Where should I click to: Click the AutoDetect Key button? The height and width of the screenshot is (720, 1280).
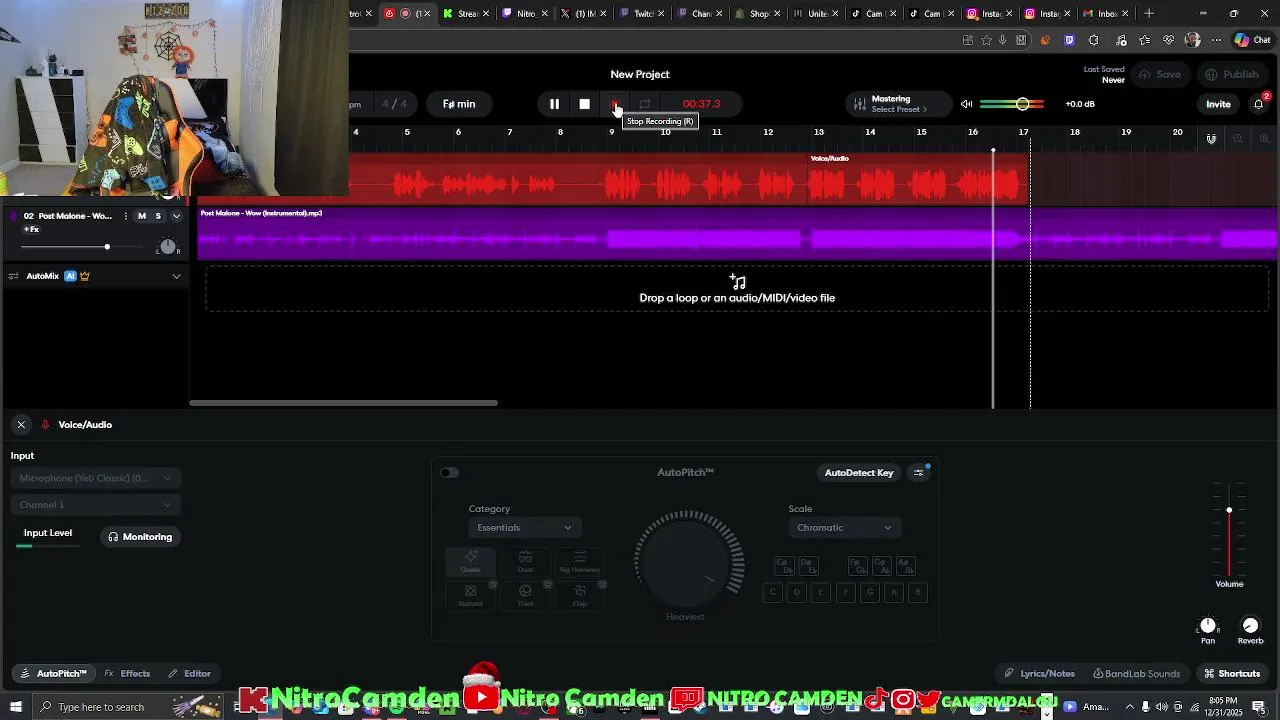(859, 473)
